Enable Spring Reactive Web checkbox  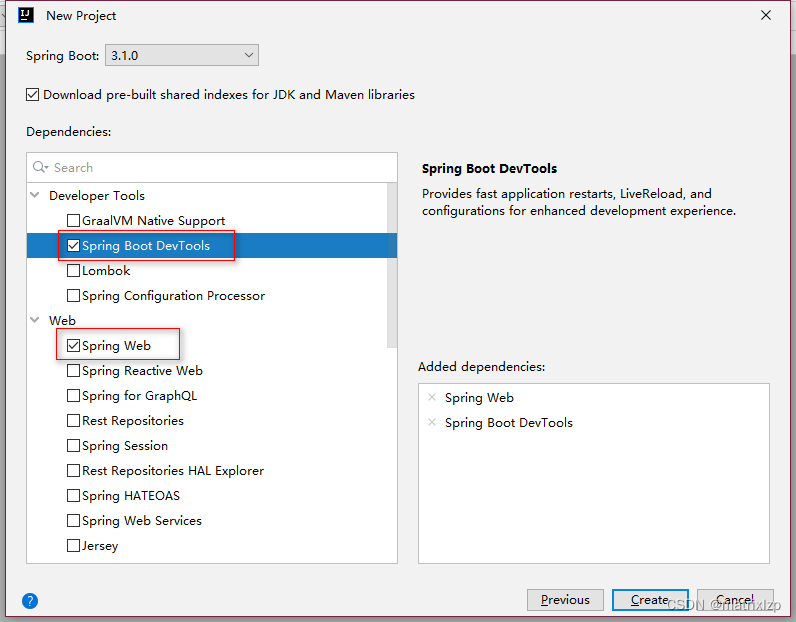pos(73,371)
